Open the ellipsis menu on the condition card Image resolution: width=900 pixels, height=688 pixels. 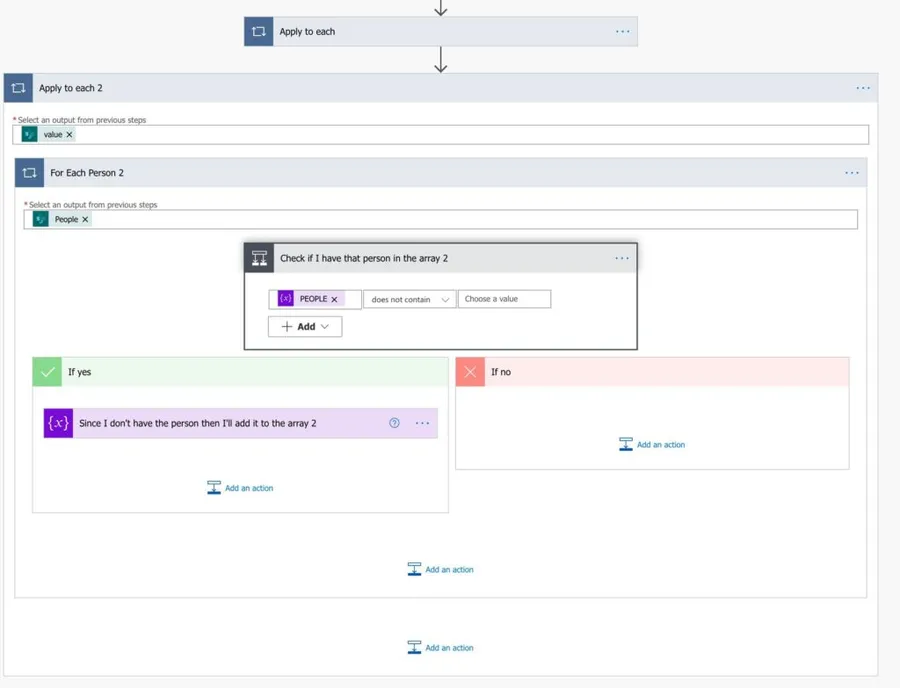pyautogui.click(x=621, y=258)
